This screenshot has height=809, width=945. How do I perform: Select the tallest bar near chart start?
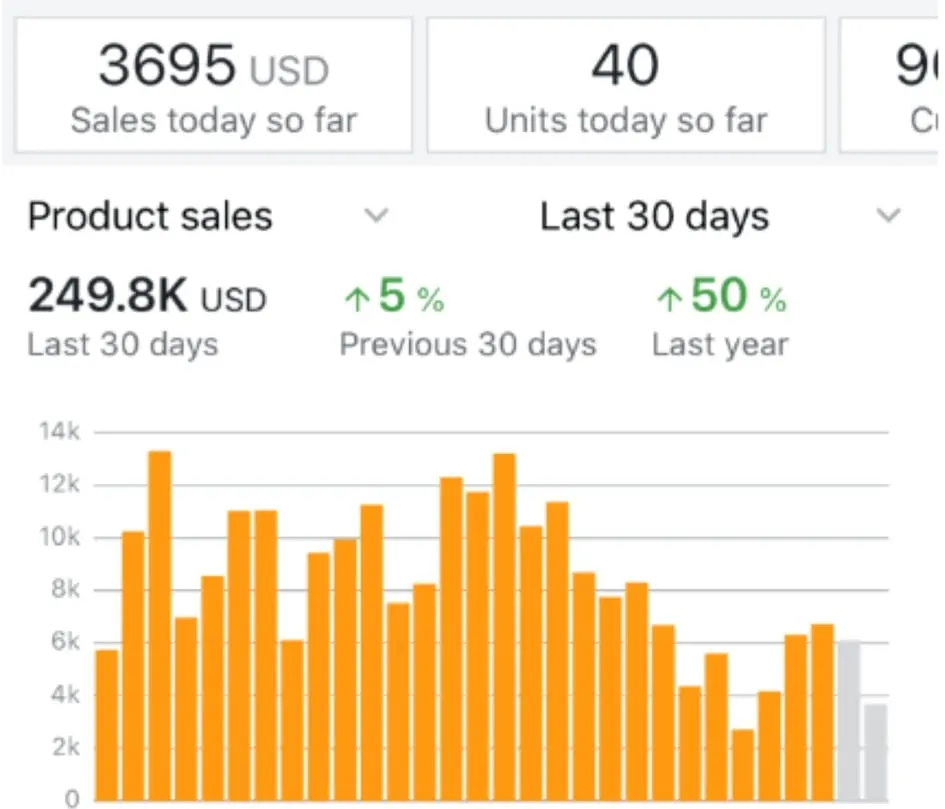[x=160, y=625]
